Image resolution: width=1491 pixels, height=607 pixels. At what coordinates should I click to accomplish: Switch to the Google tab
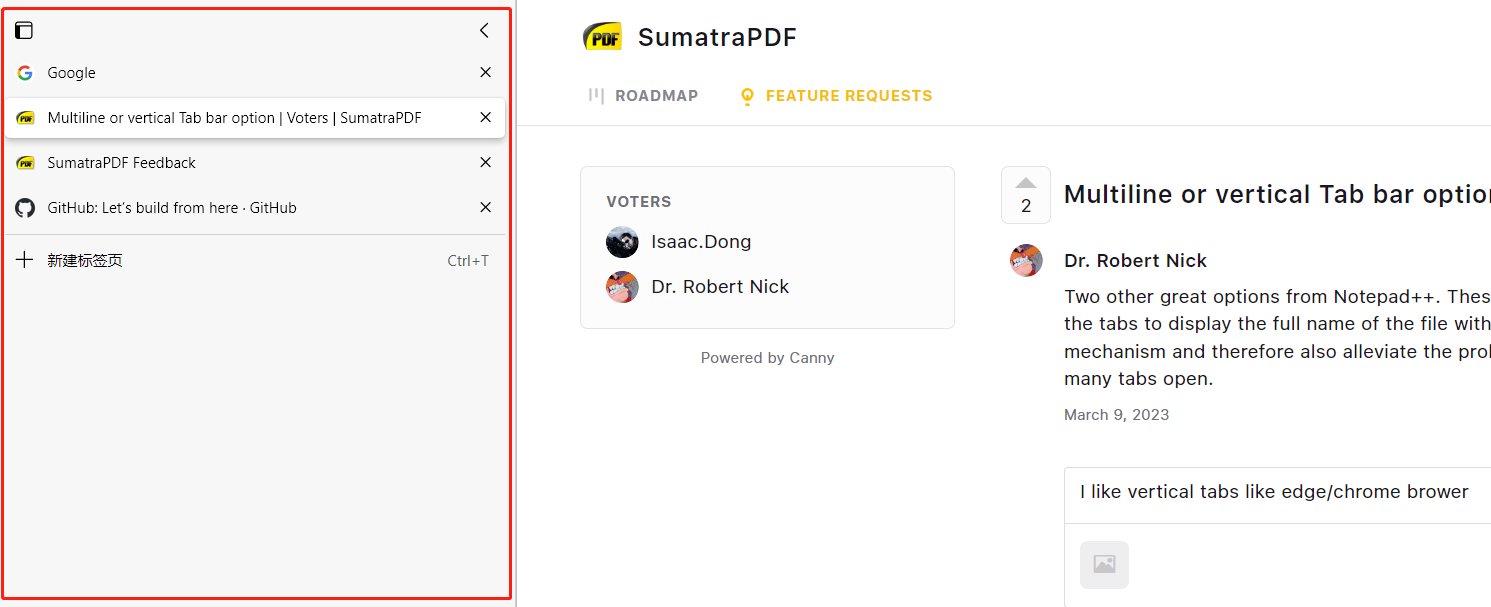[x=255, y=73]
